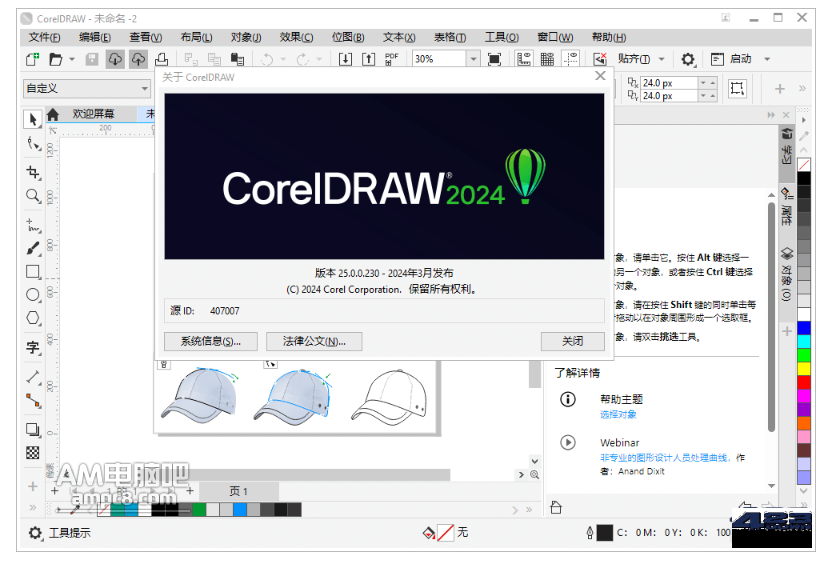Select the Transparency checkerboard tool
The height and width of the screenshot is (563, 834).
pos(33,453)
